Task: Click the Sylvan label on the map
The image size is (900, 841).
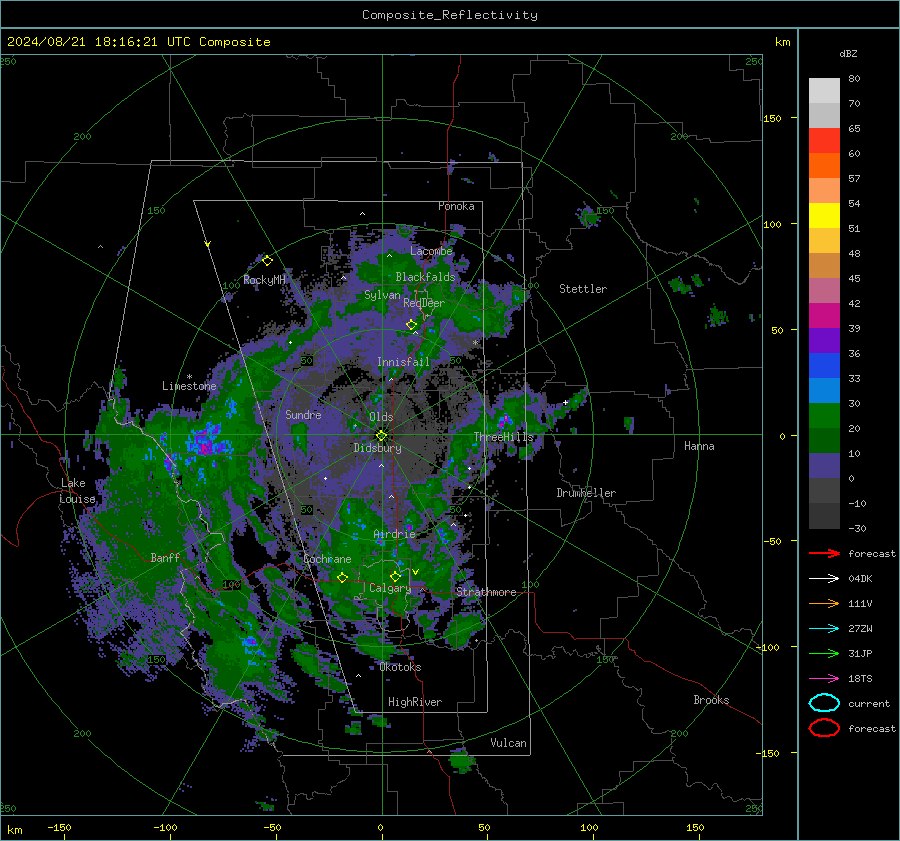Action: coord(382,295)
